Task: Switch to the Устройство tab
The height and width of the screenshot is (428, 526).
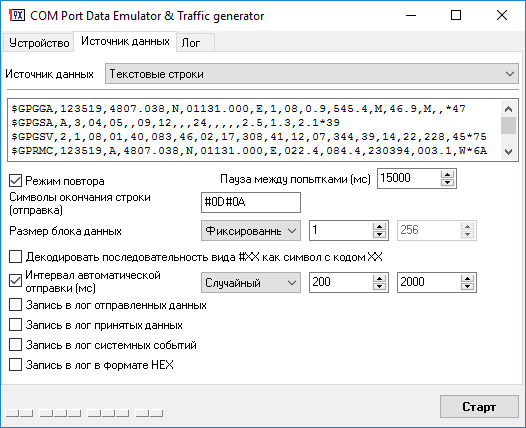Action: (39, 43)
